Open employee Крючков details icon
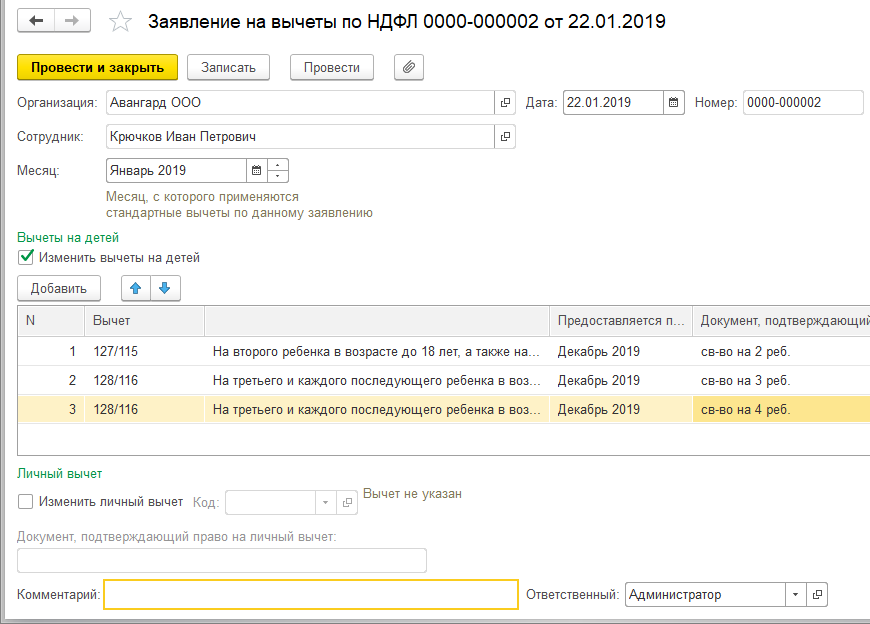The height and width of the screenshot is (624, 870). 505,136
